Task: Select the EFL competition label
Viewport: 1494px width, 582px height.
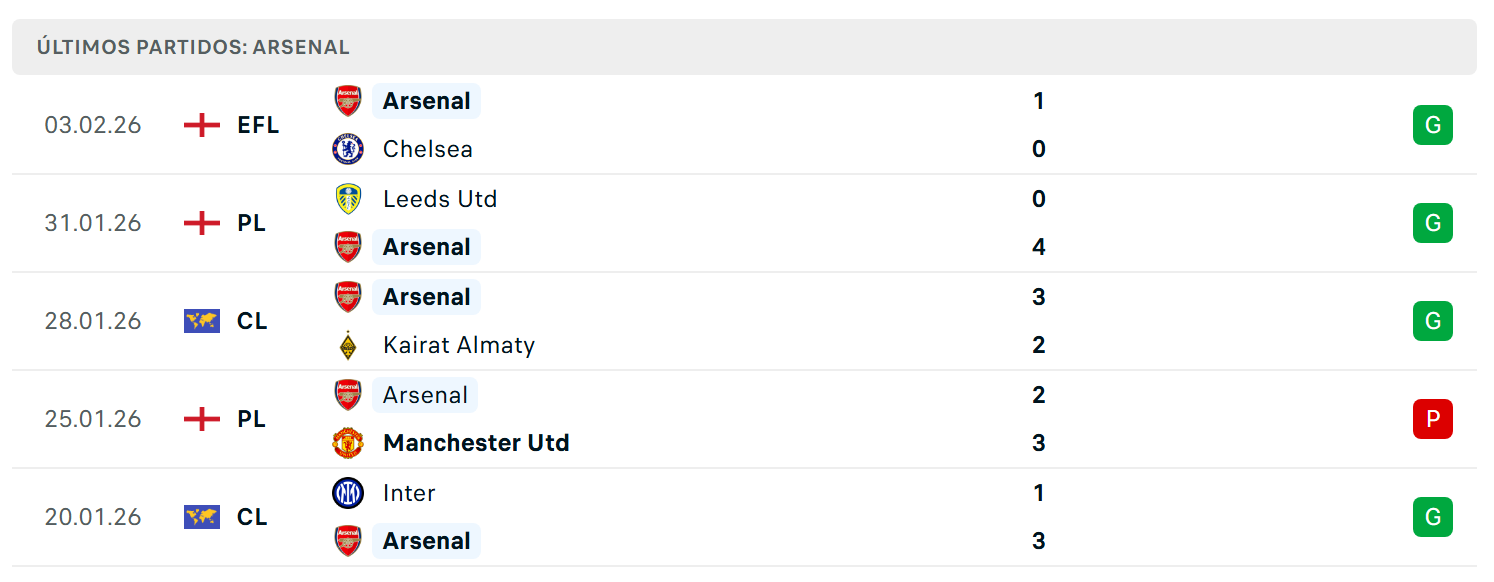Action: coord(258,125)
